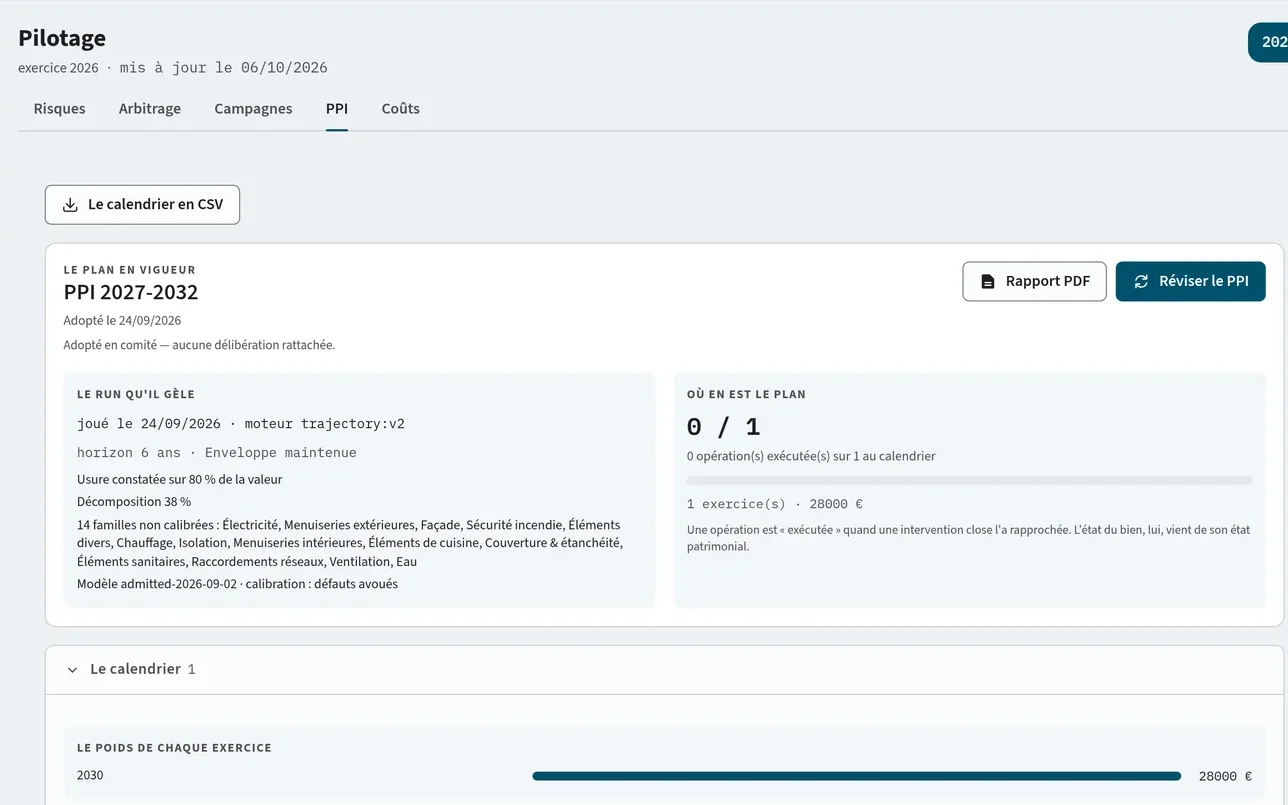Click the 28000 € amount beside the 2030 bar
The height and width of the screenshot is (805, 1288).
(x=1225, y=776)
